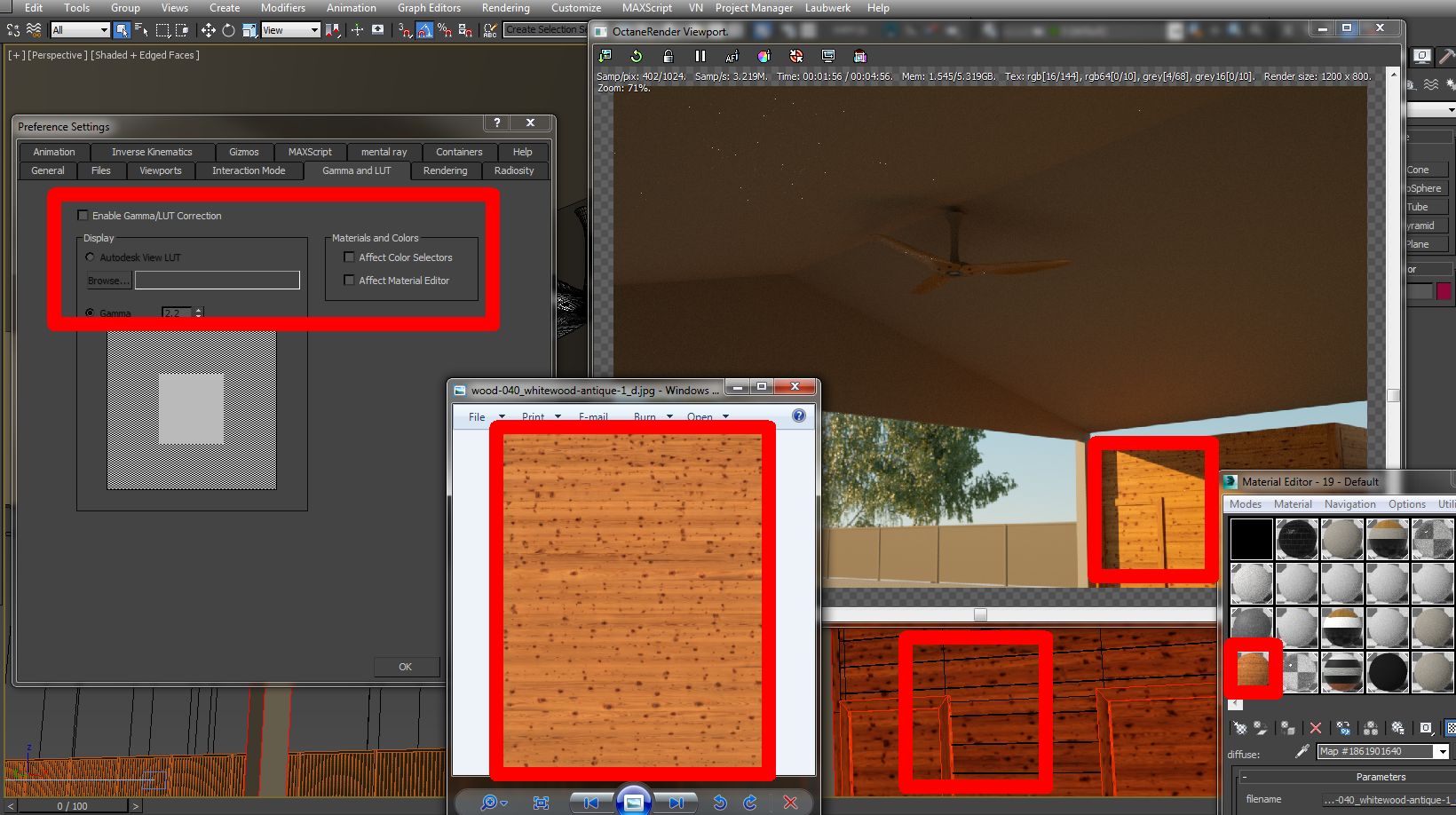Click the Octane color picker wheel icon
1456x815 pixels.
[764, 56]
